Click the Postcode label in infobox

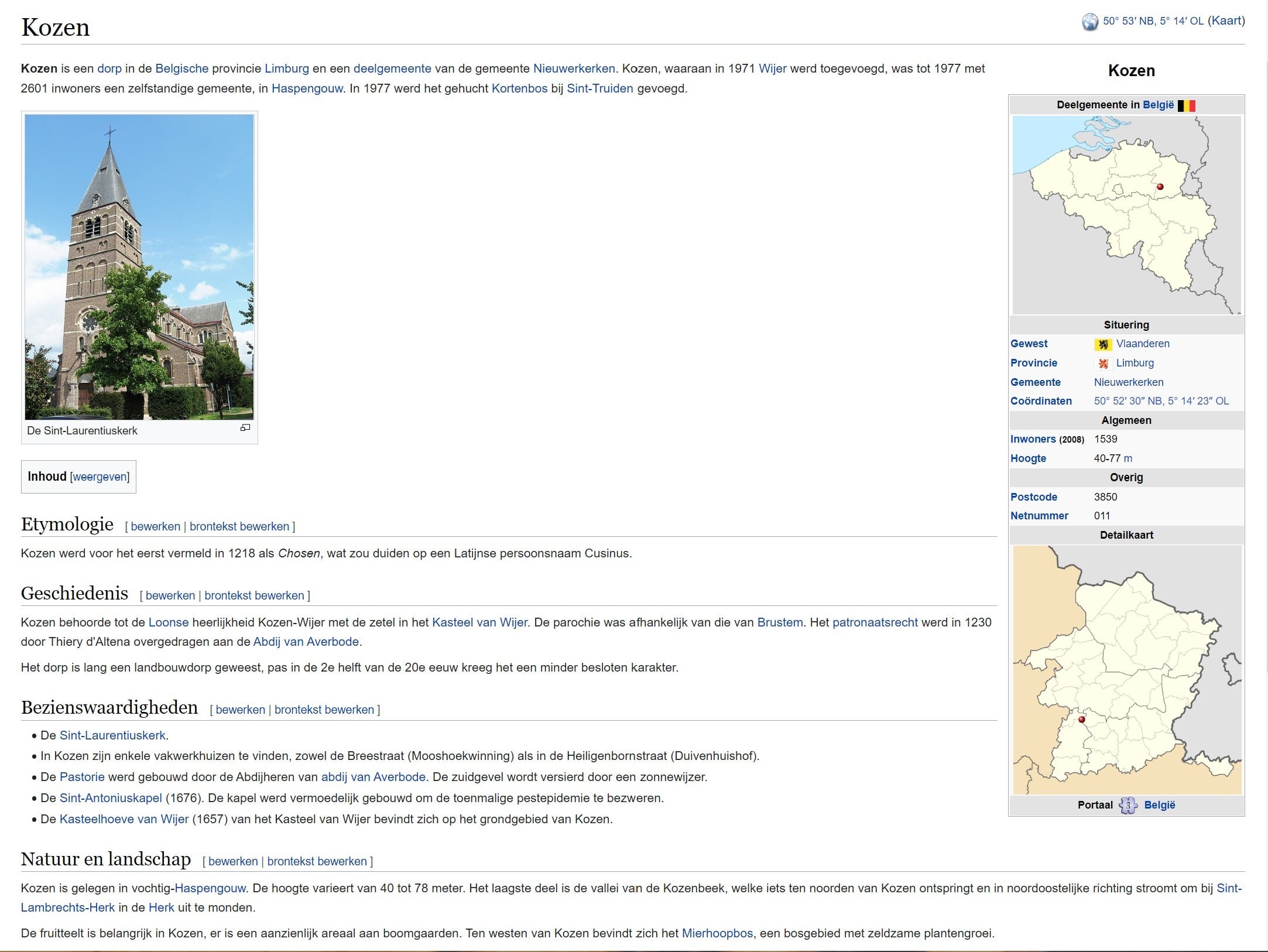[x=1033, y=497]
